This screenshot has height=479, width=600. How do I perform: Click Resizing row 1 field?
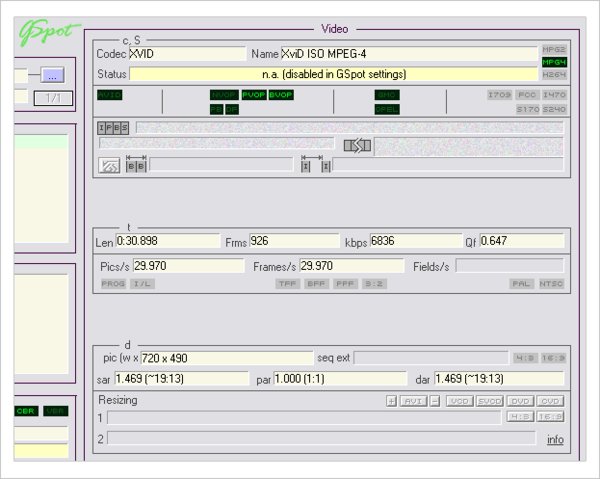click(x=304, y=418)
